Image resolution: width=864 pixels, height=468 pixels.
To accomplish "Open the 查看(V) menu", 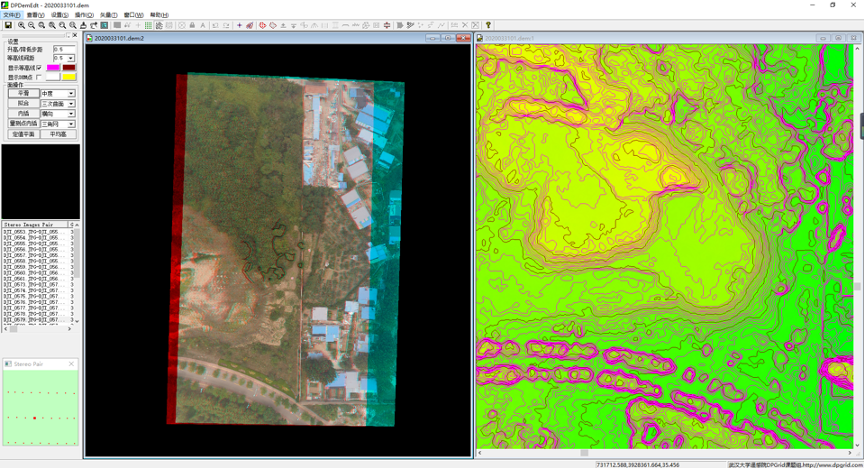I will [36, 15].
